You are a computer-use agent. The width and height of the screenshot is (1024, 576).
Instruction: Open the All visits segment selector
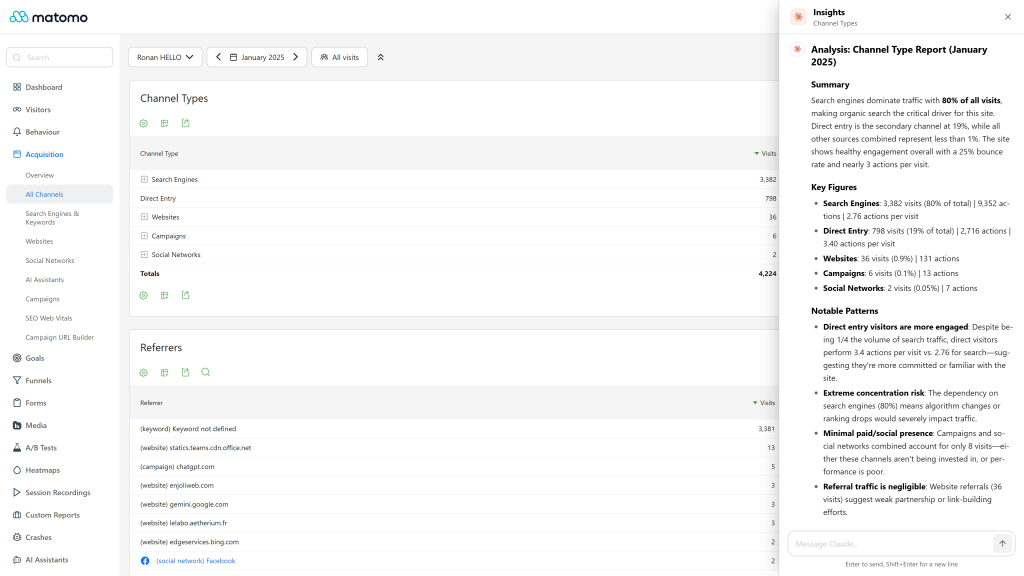(x=340, y=57)
